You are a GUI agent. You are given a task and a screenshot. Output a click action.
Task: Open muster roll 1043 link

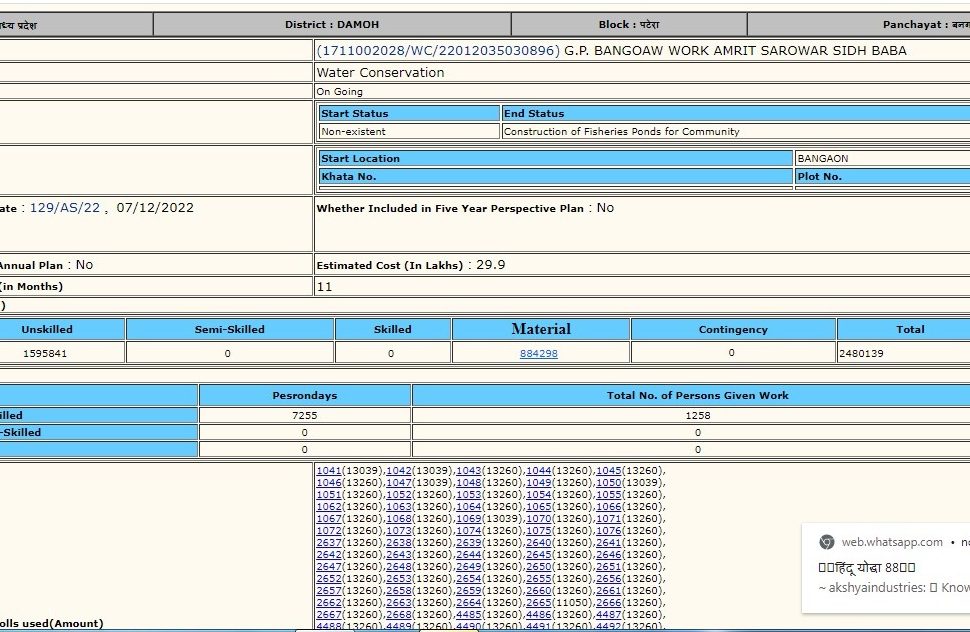468,471
